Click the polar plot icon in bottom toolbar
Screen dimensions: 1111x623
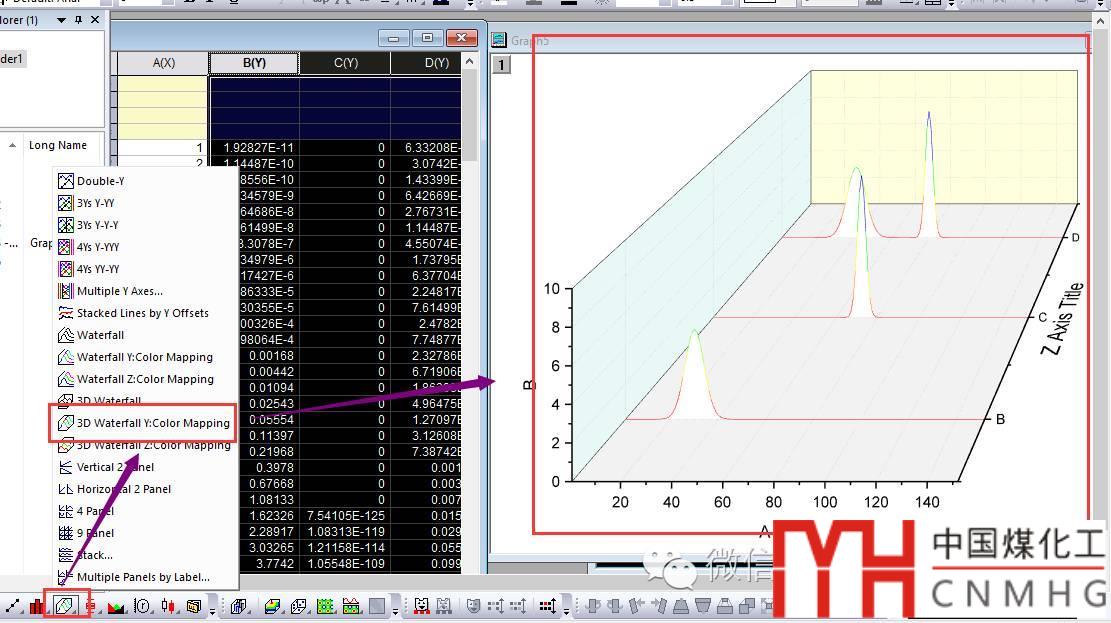click(142, 606)
